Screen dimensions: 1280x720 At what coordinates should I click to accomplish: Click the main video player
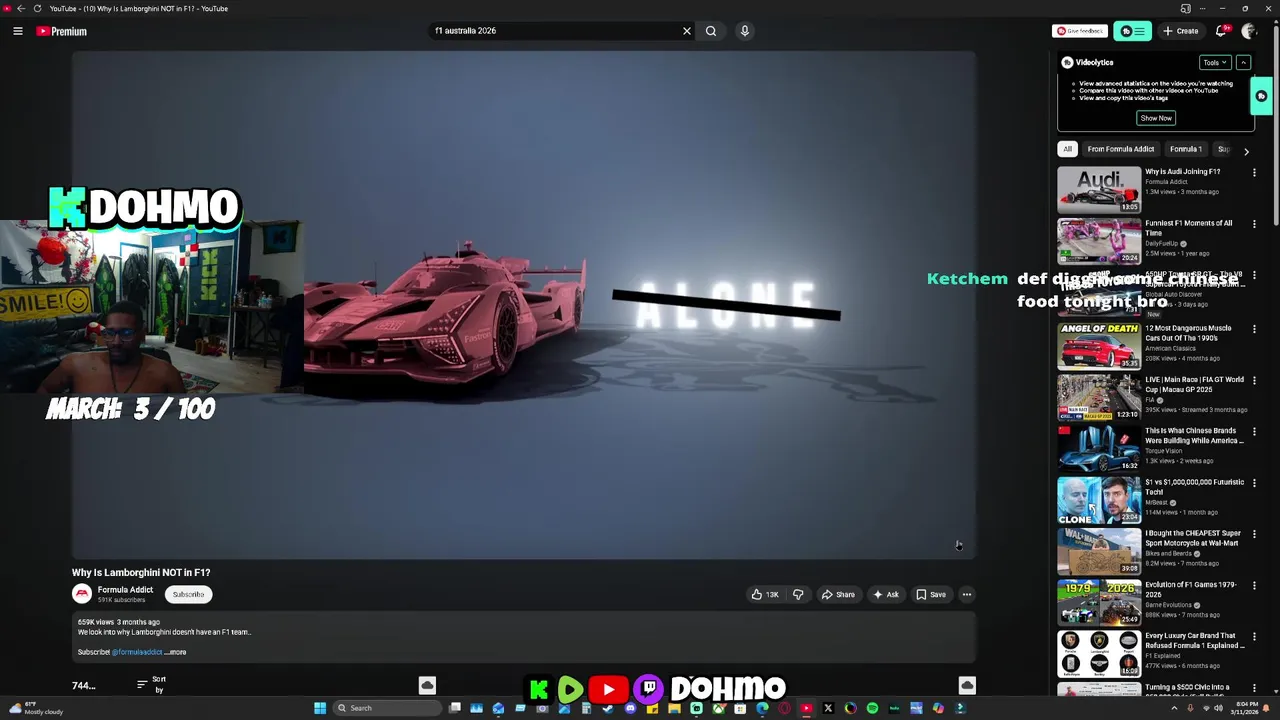tap(523, 305)
